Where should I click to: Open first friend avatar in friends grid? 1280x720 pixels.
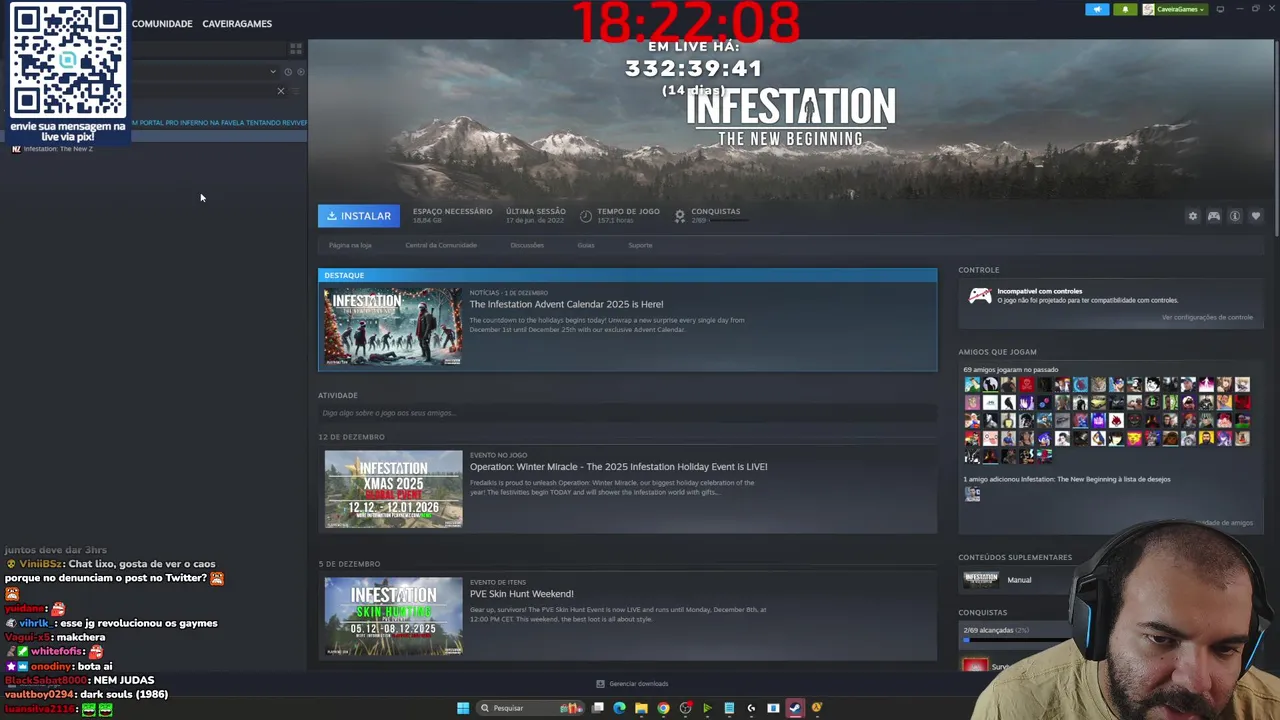pos(972,384)
